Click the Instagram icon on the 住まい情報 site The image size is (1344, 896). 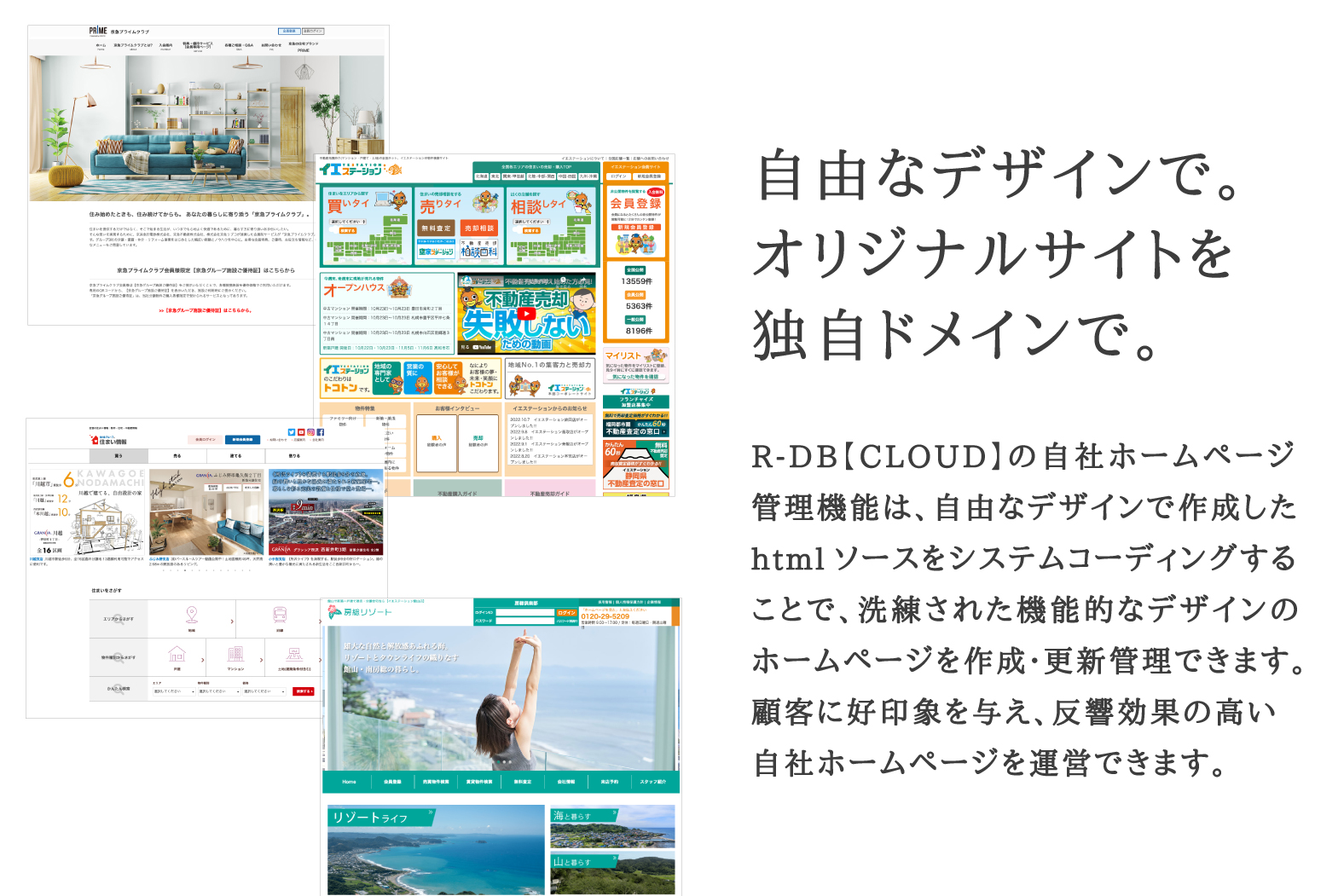tap(310, 432)
